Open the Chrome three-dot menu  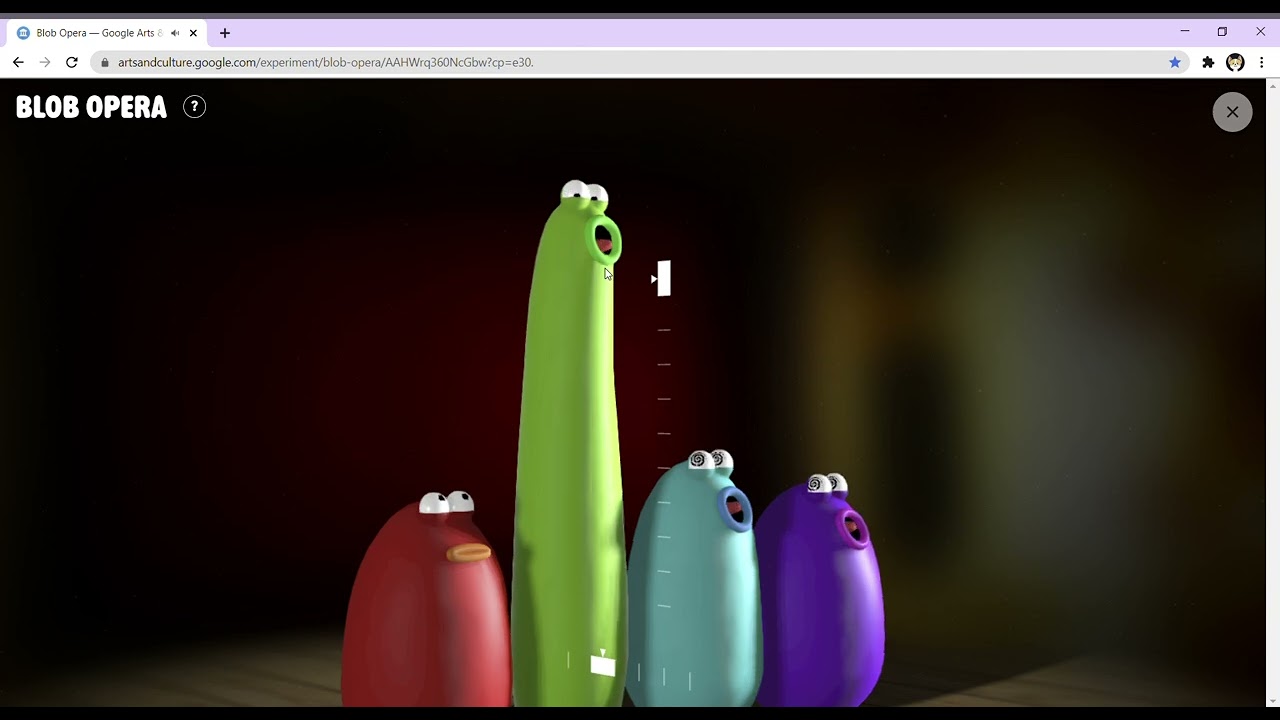1262,62
